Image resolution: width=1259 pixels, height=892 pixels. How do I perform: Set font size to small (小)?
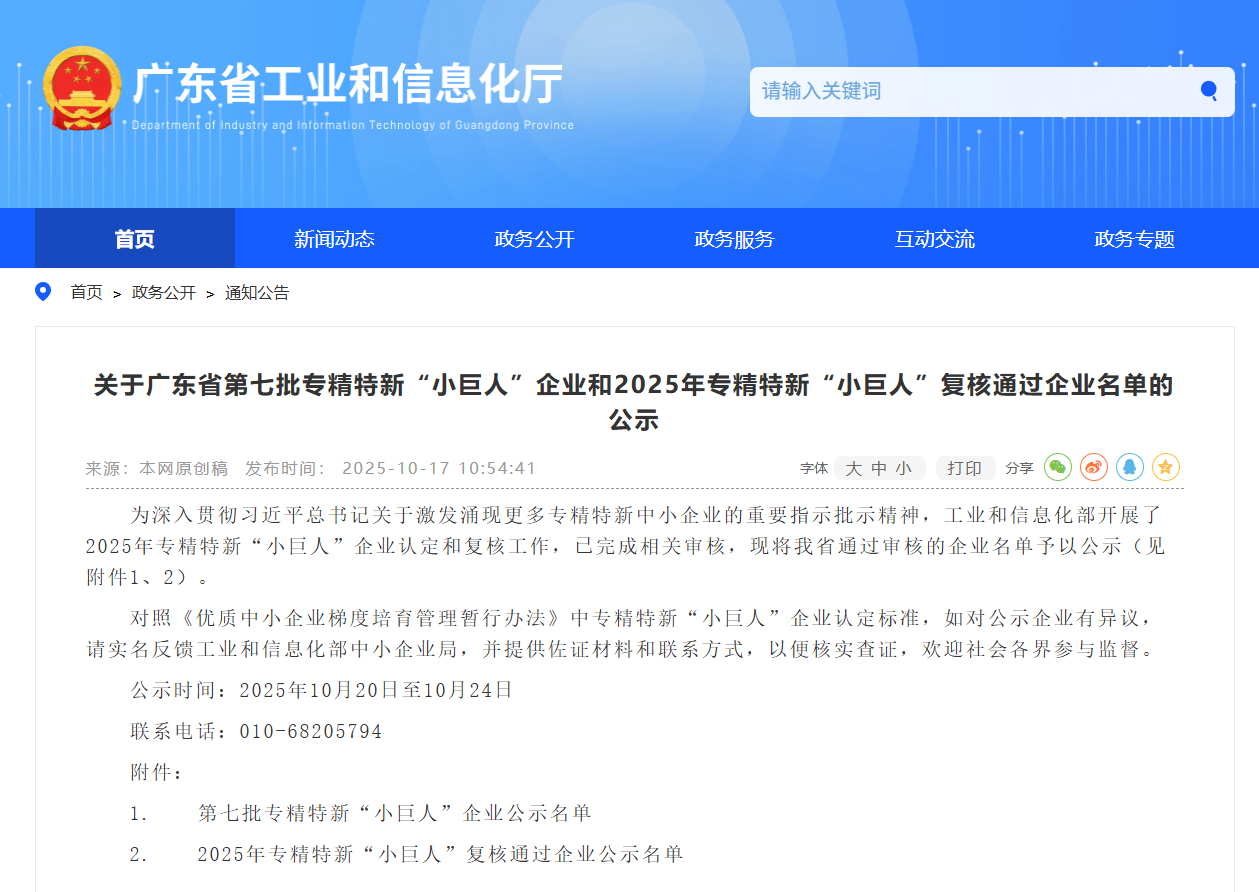[904, 468]
